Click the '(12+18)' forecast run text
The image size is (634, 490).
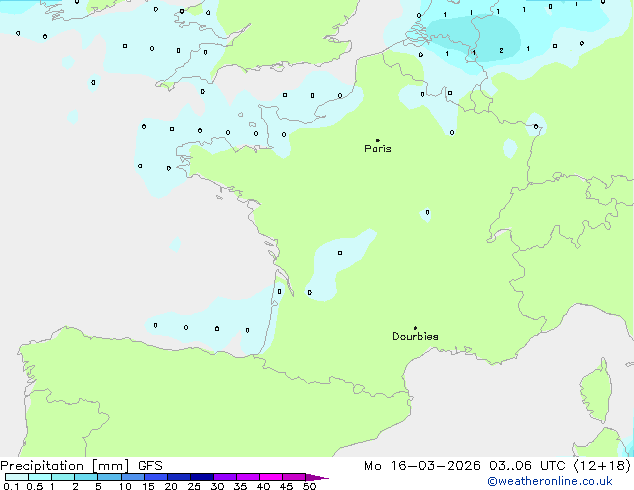pos(602,466)
